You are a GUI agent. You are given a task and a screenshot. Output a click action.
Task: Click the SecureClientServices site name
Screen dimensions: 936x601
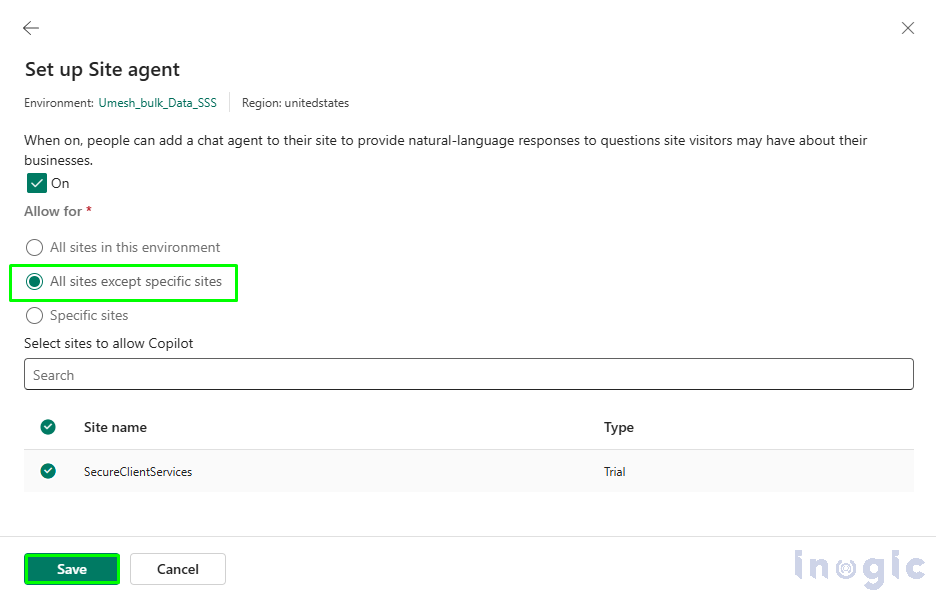tap(138, 471)
